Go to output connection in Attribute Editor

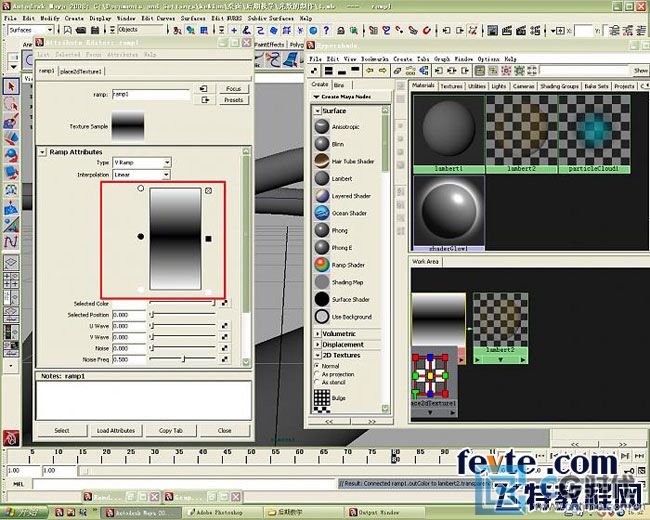coord(204,100)
